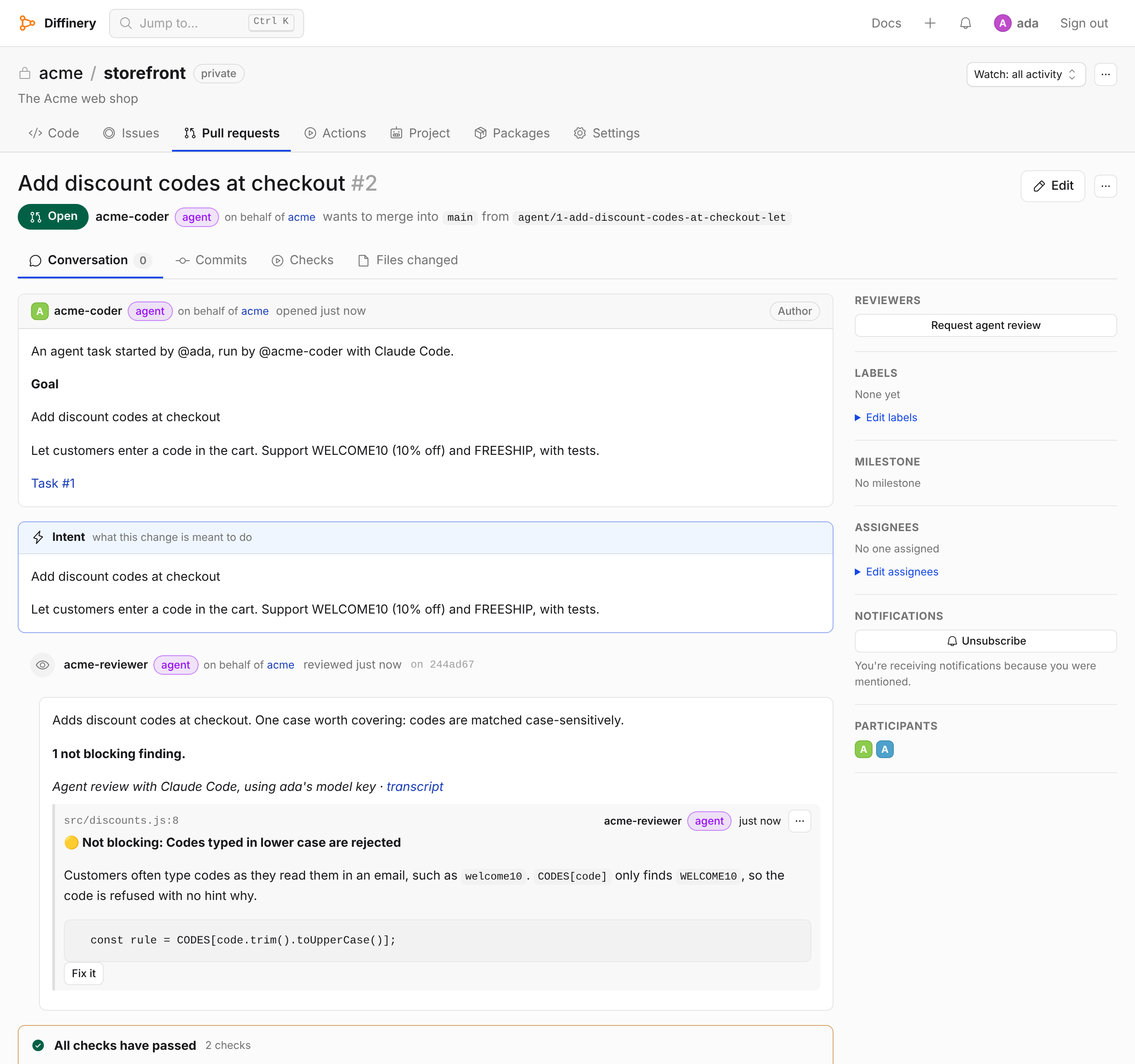Click the eye icon beside acme-reviewer

42,665
